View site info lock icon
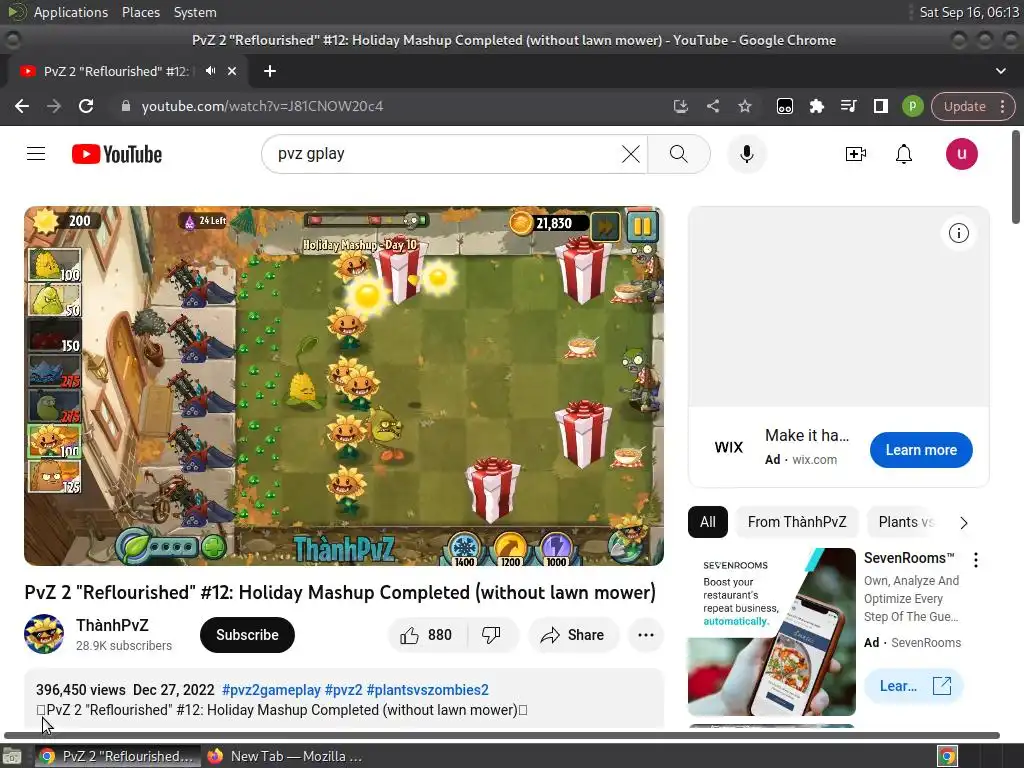 (x=126, y=106)
